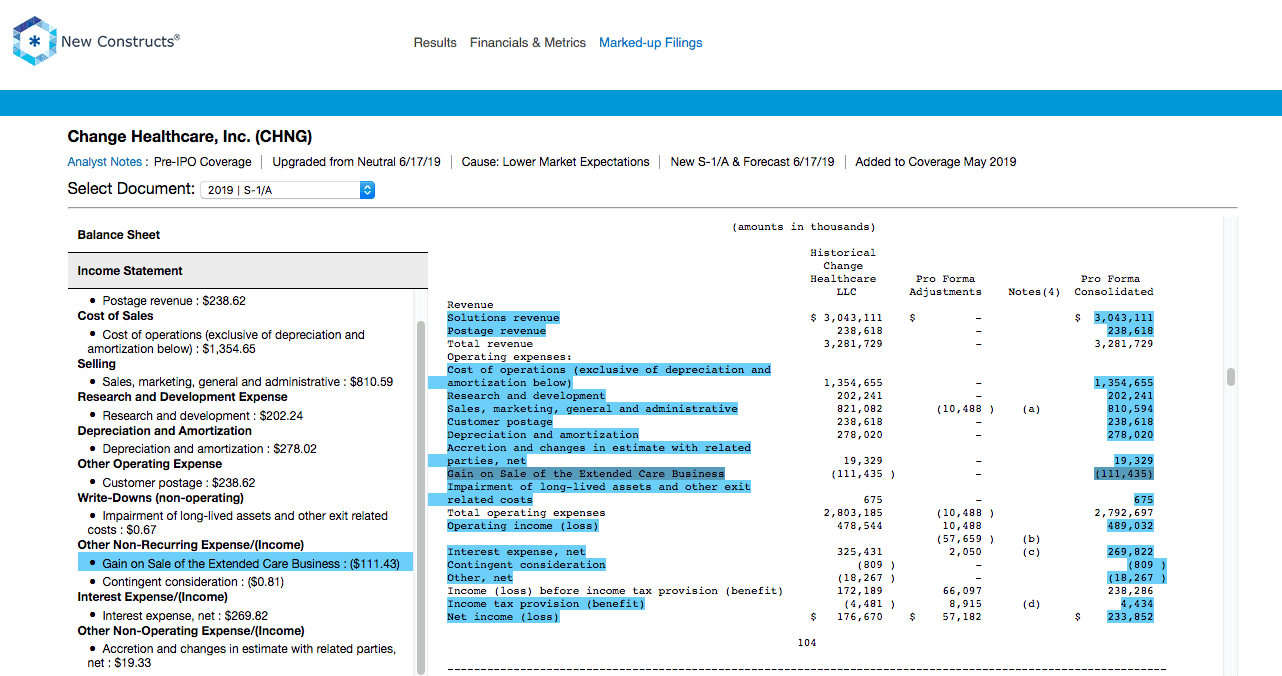Click highlighted 'Research and development' label in the filing
Viewport: 1282px width, 676px height.
pyautogui.click(x=526, y=396)
